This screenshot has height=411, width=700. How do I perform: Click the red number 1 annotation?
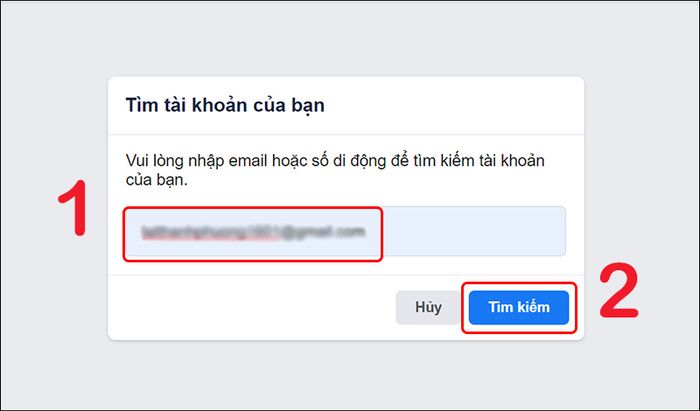tap(73, 208)
